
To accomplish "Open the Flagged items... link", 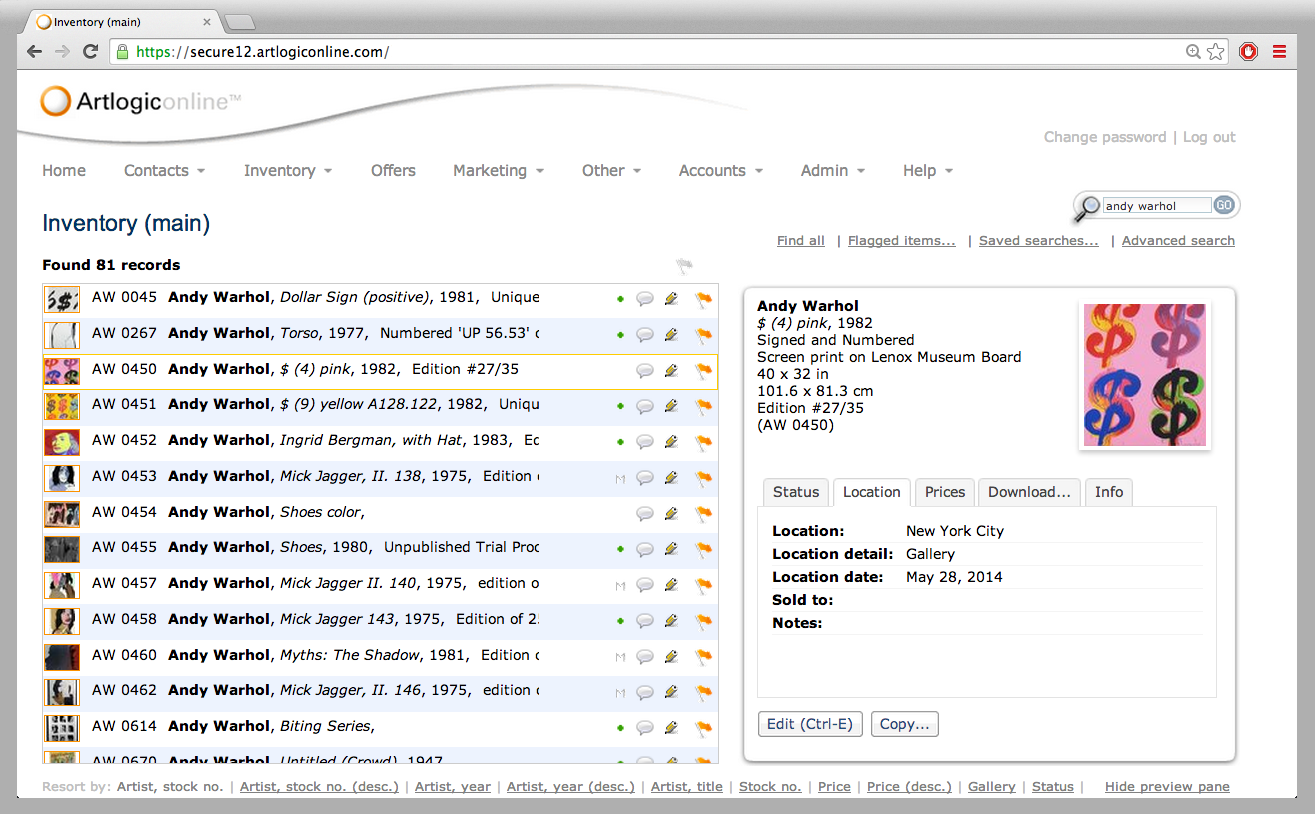I will pos(901,241).
